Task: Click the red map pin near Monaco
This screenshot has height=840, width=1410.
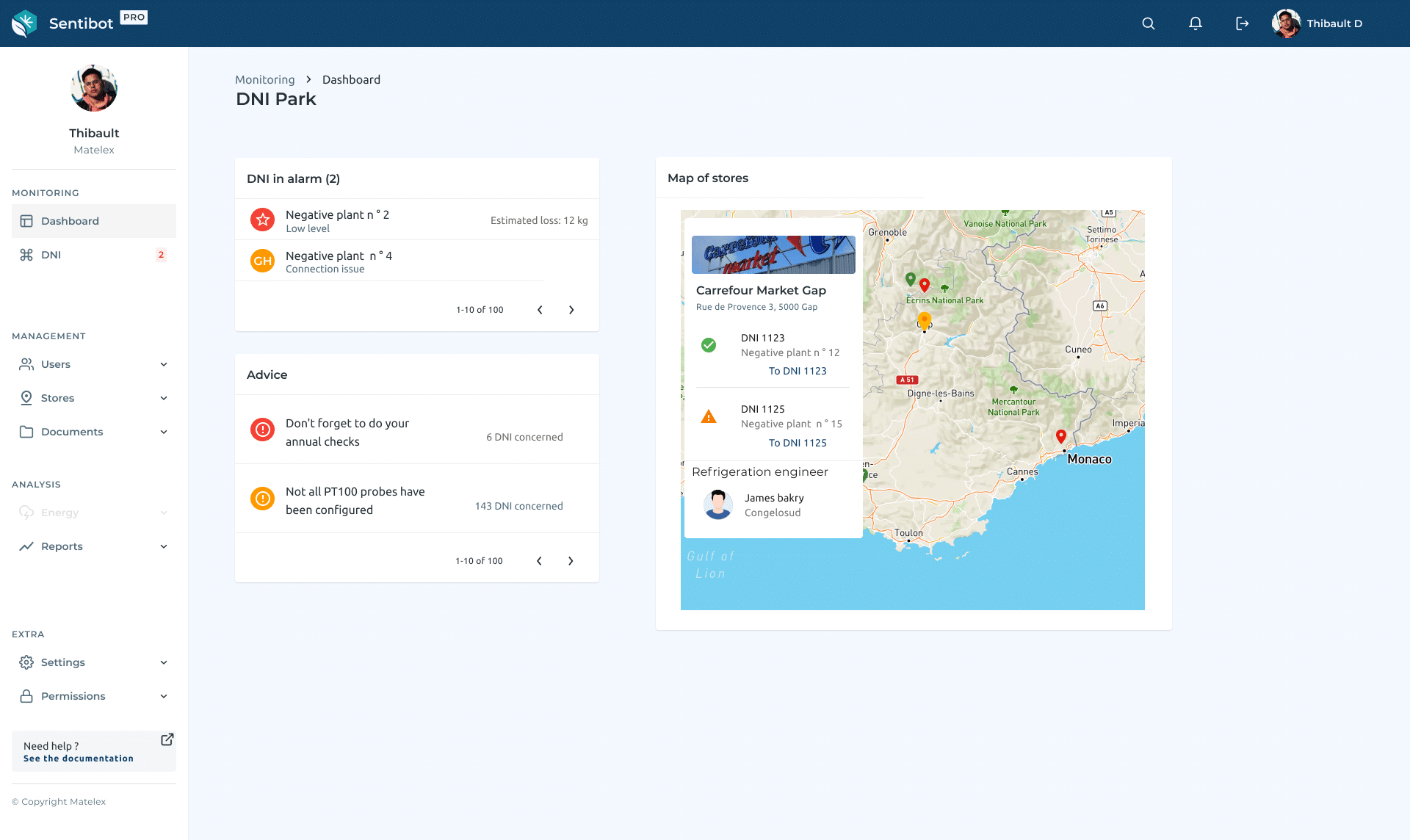Action: pos(1060,436)
